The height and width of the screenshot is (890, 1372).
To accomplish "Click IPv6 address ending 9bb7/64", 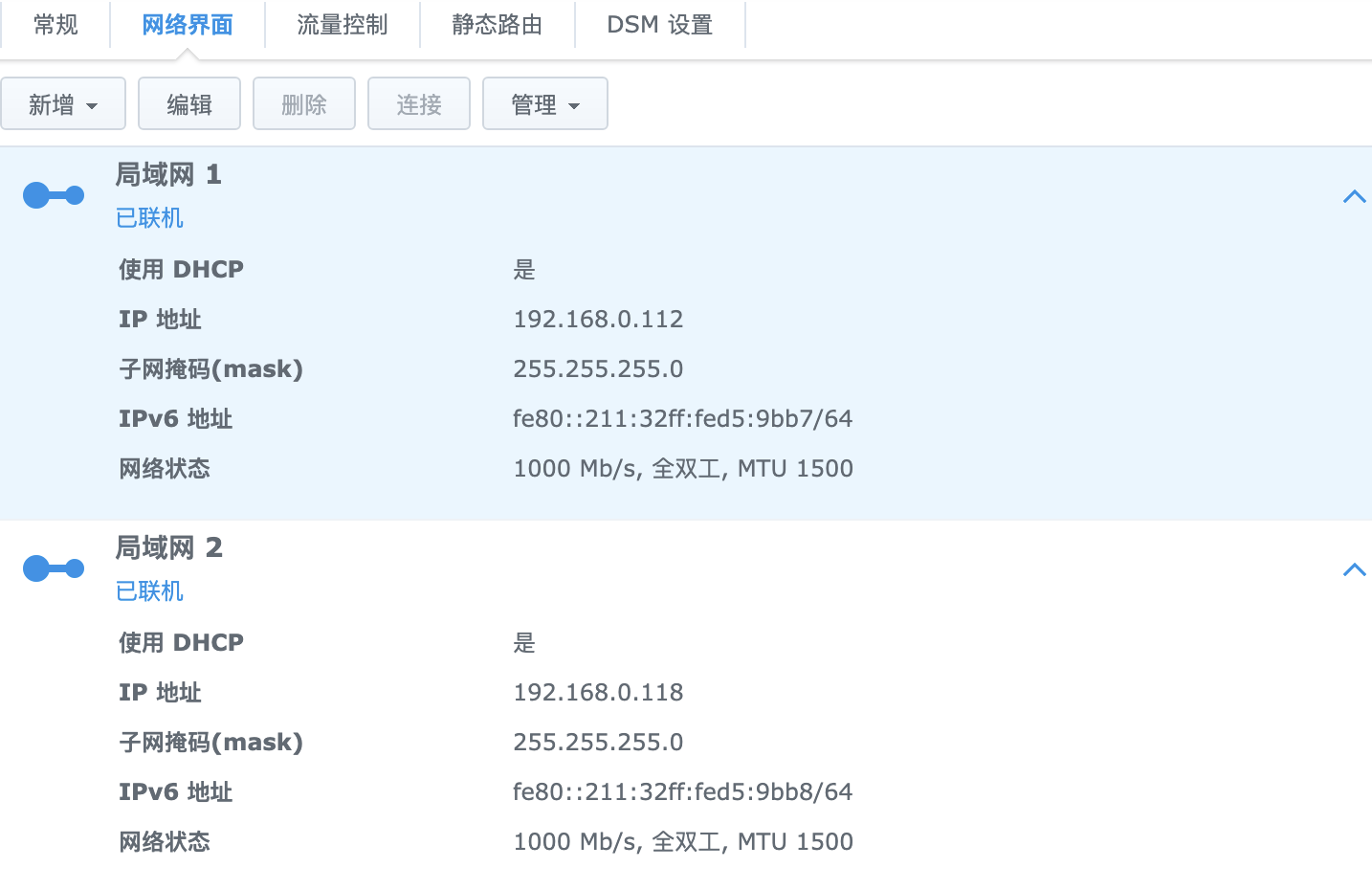I will (x=682, y=419).
